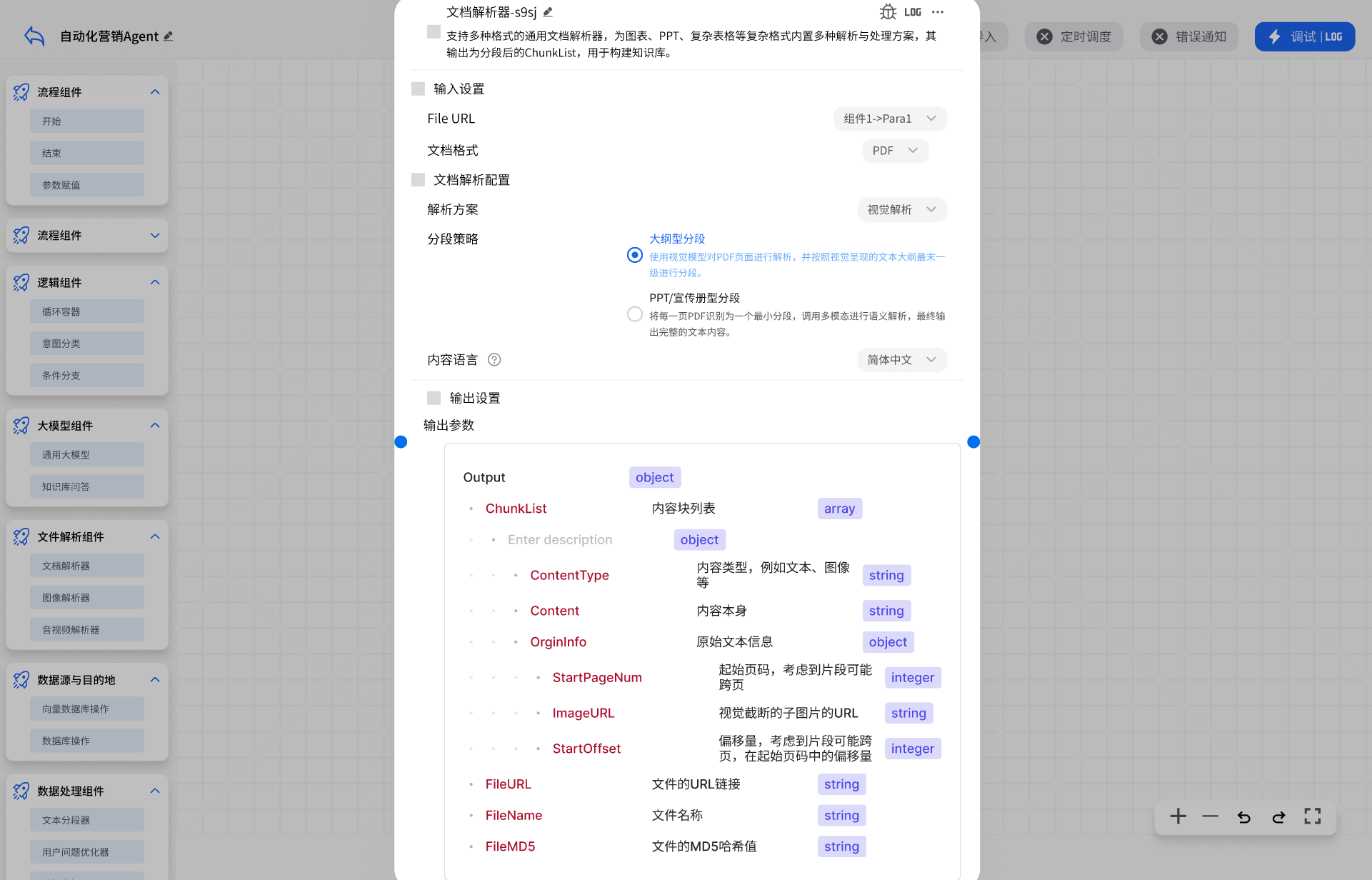Pick the 图像解析器 component
The width and height of the screenshot is (1372, 880).
pyautogui.click(x=87, y=598)
